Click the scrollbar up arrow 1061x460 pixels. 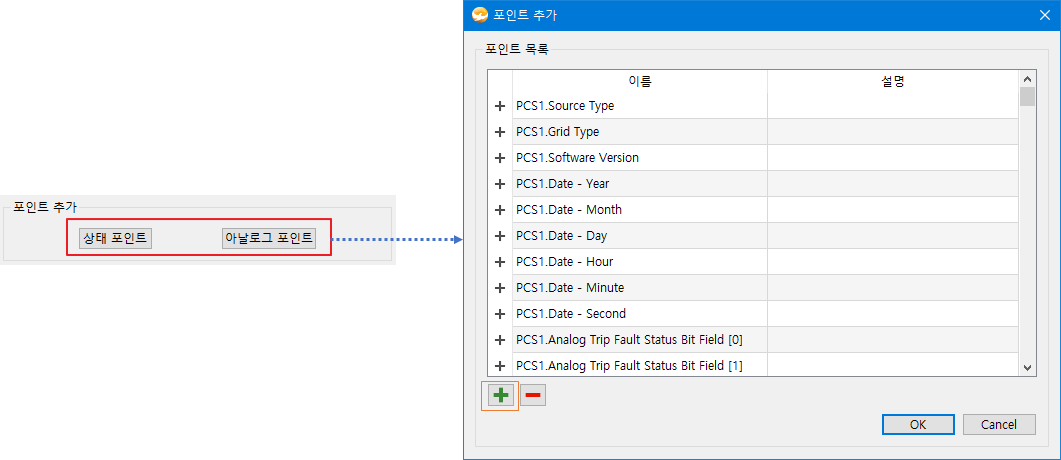click(x=1026, y=78)
